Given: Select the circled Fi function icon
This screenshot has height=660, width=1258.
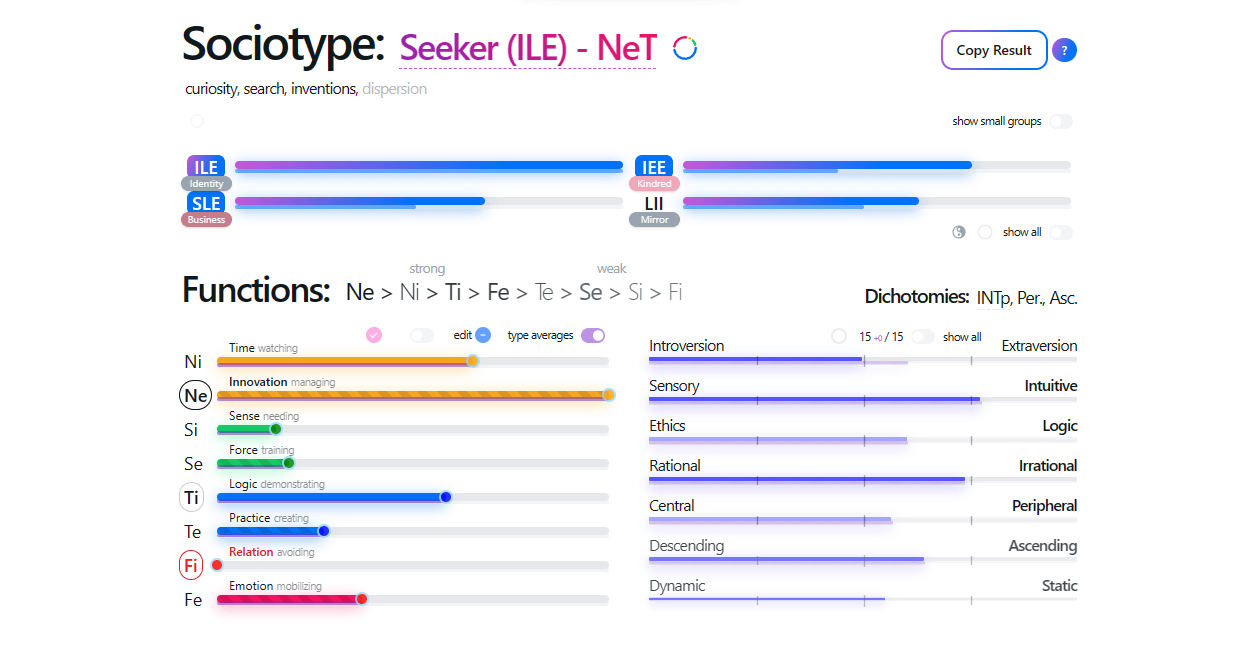Looking at the screenshot, I should (191, 565).
